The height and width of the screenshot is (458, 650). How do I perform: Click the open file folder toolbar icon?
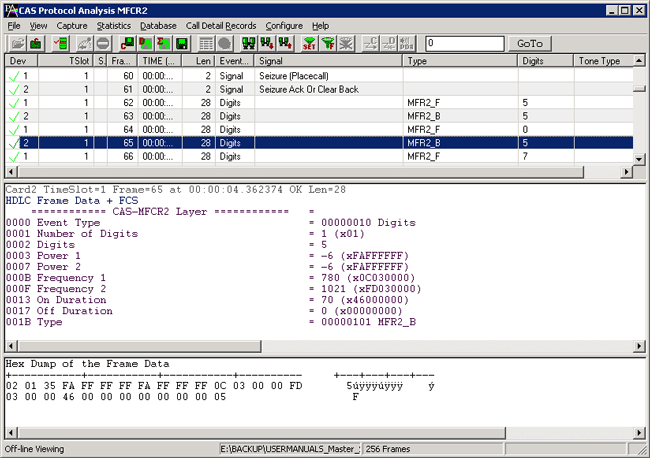18,44
